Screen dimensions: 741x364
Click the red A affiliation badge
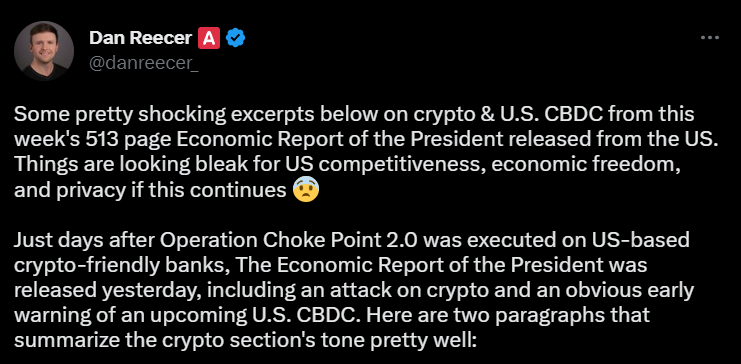209,38
